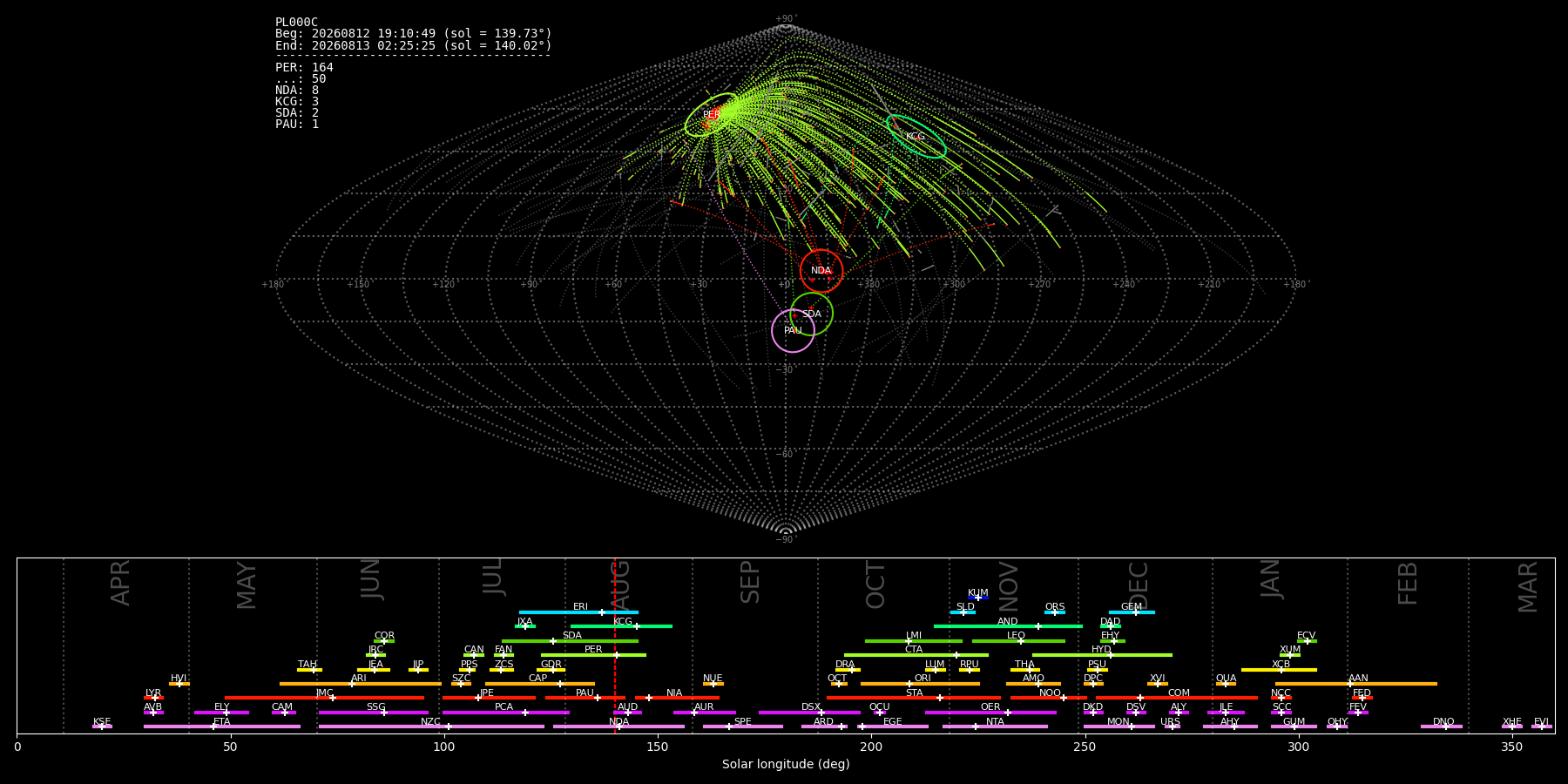Click the orange AAN shower bar
Image resolution: width=1568 pixels, height=784 pixels.
click(x=1356, y=684)
